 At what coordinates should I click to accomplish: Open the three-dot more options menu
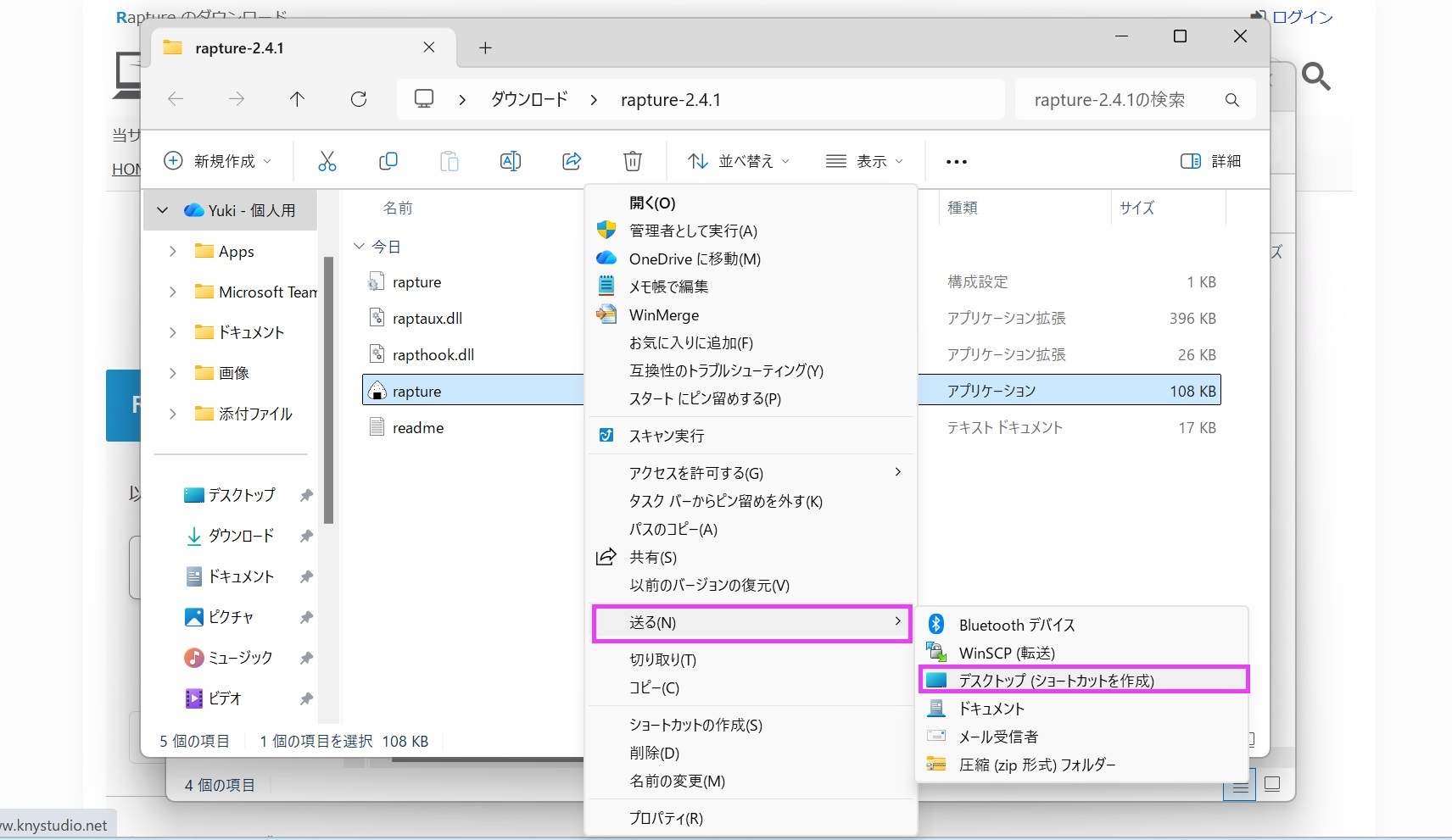coord(956,162)
